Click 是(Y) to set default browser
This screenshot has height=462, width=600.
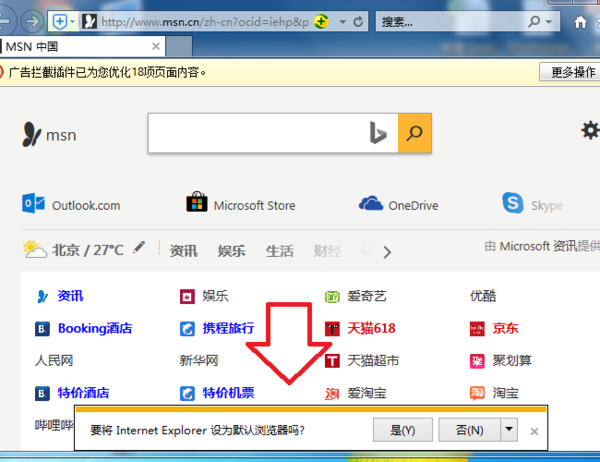tap(403, 430)
